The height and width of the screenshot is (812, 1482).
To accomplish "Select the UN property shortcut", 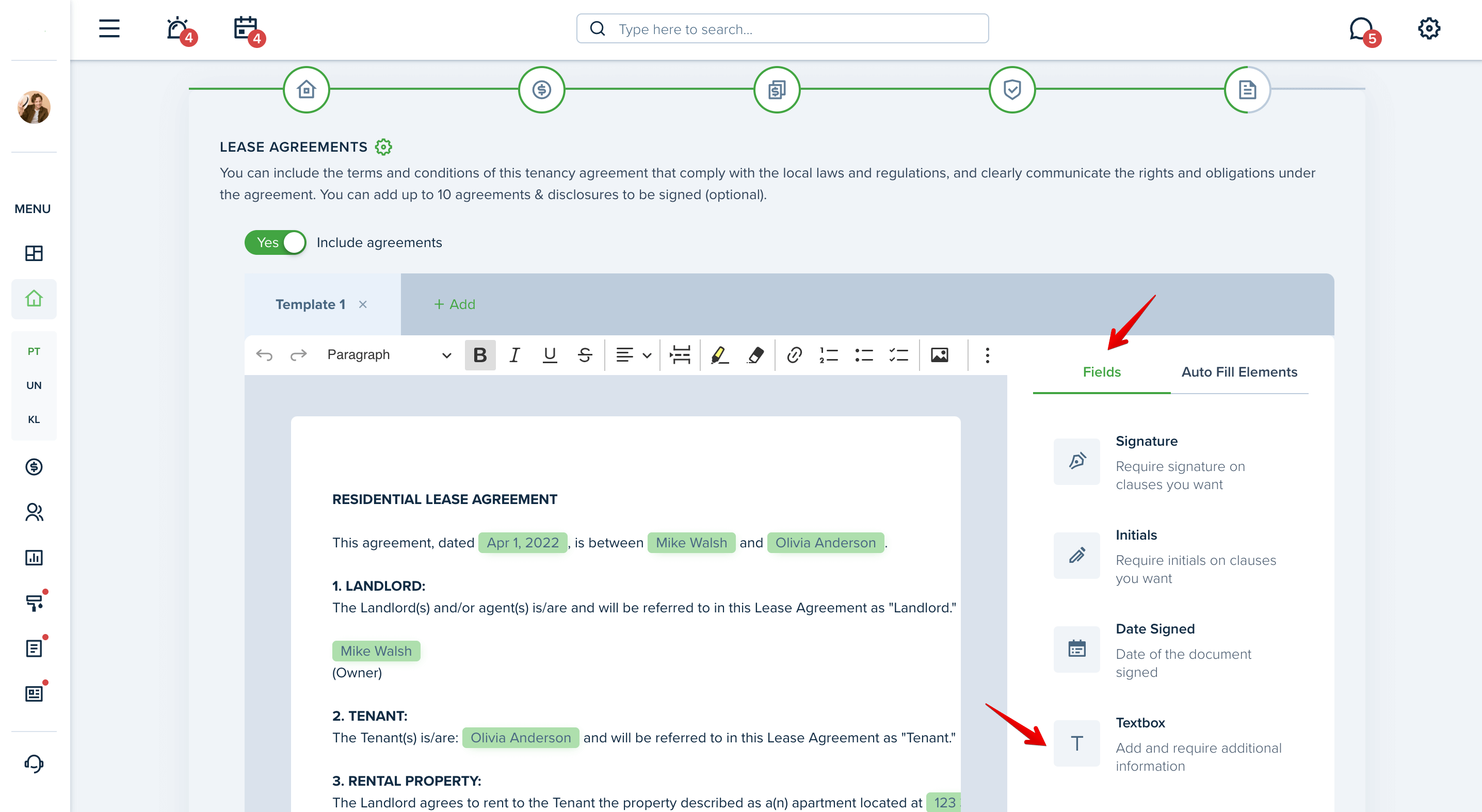I will click(34, 385).
